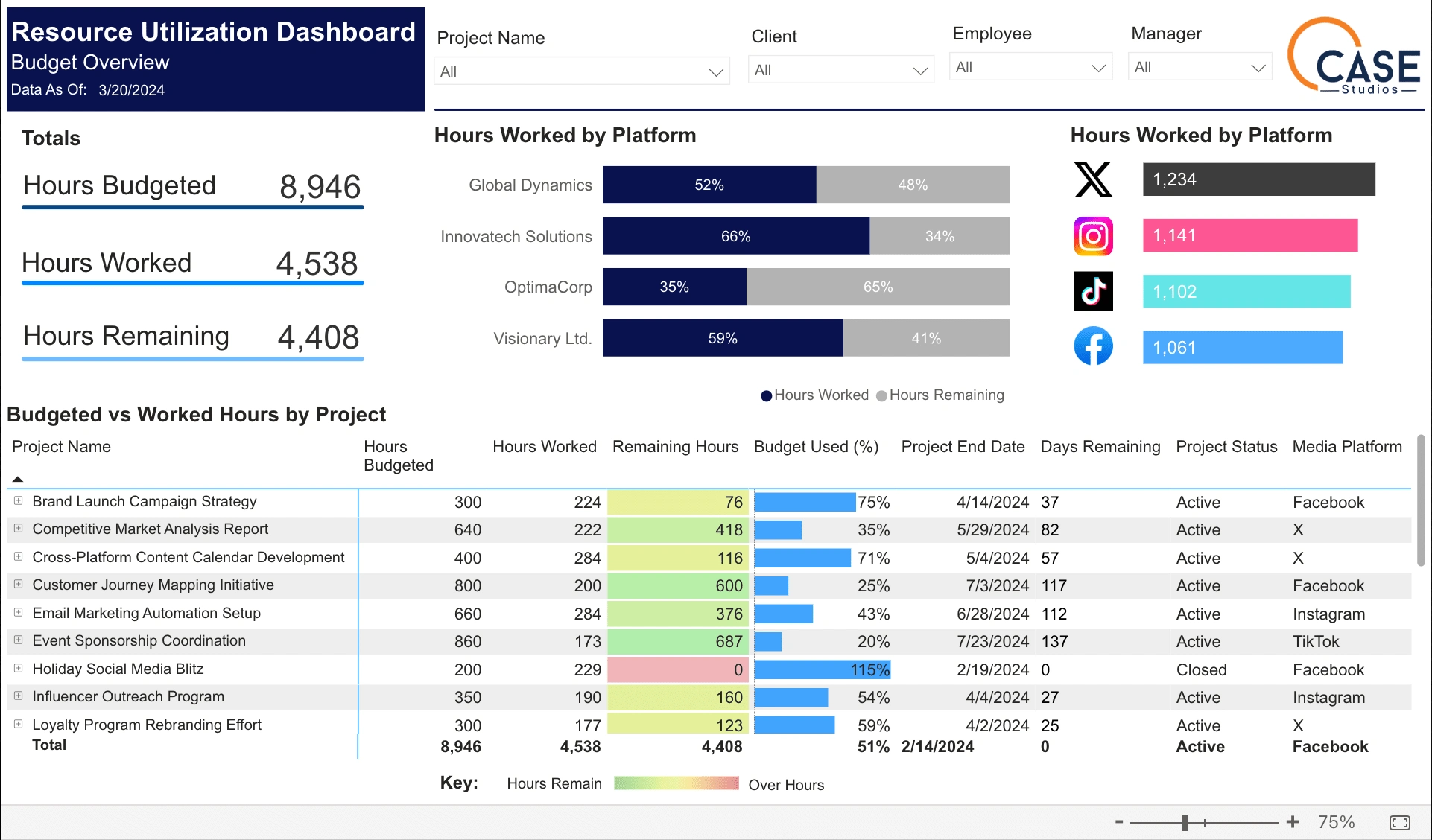Select Visionary Ltd. 41% remaining bar
This screenshot has height=840, width=1432.
click(927, 338)
